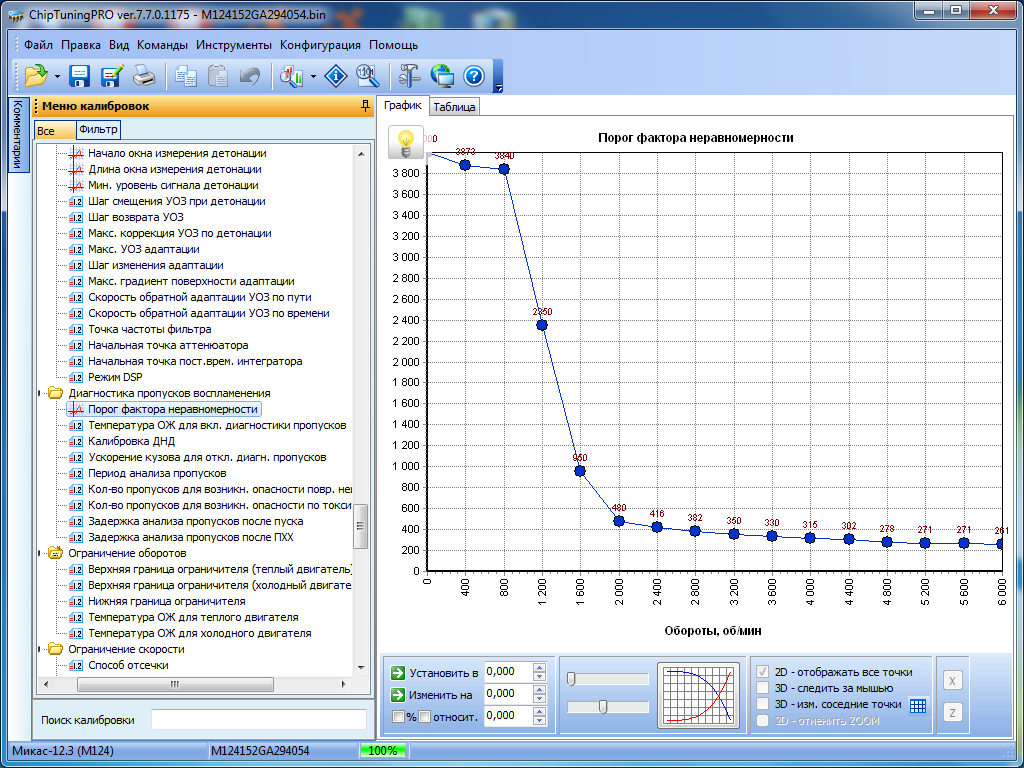Collapse the 'Ограничение оборотов' folder
The width and height of the screenshot is (1024, 768).
click(41, 553)
